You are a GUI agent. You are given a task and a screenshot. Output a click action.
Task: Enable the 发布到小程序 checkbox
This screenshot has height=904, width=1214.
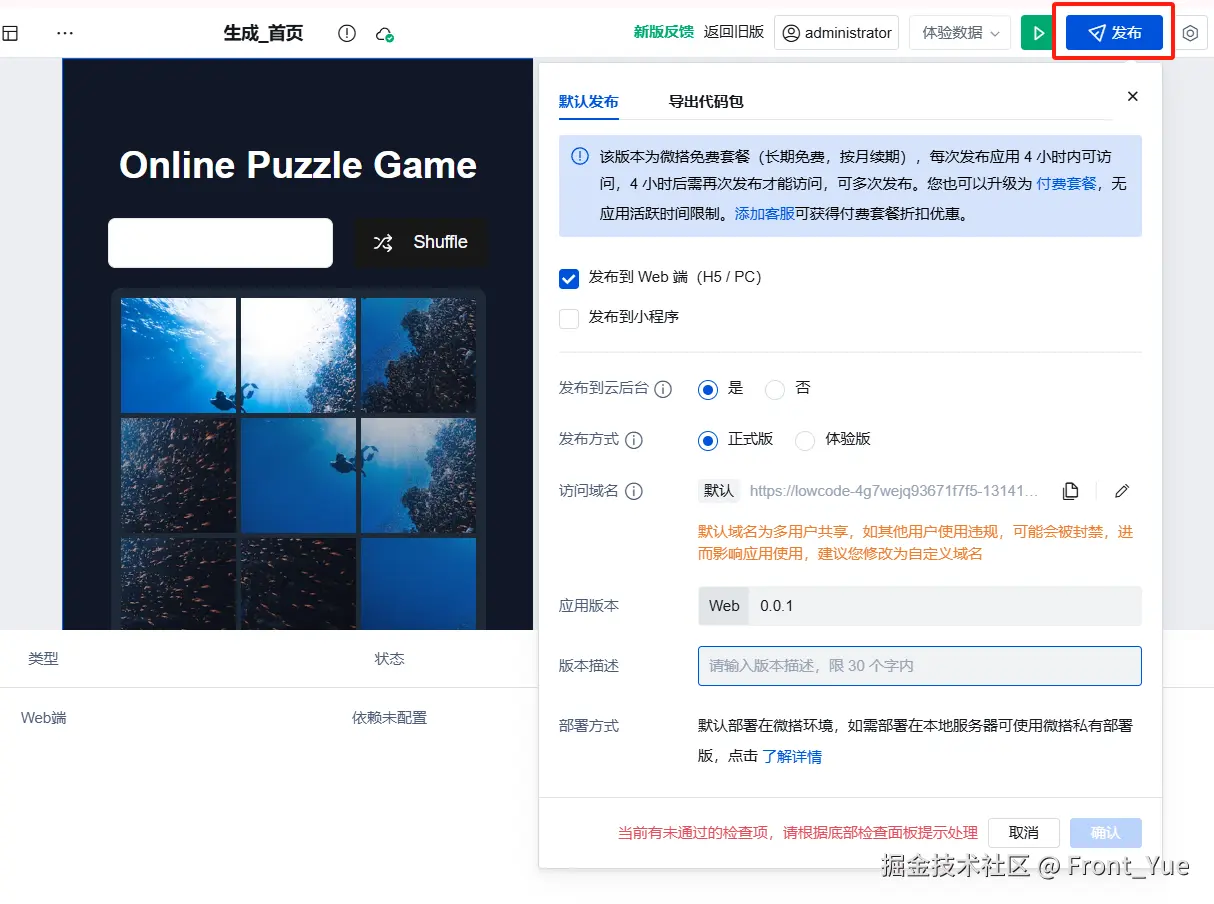[569, 318]
